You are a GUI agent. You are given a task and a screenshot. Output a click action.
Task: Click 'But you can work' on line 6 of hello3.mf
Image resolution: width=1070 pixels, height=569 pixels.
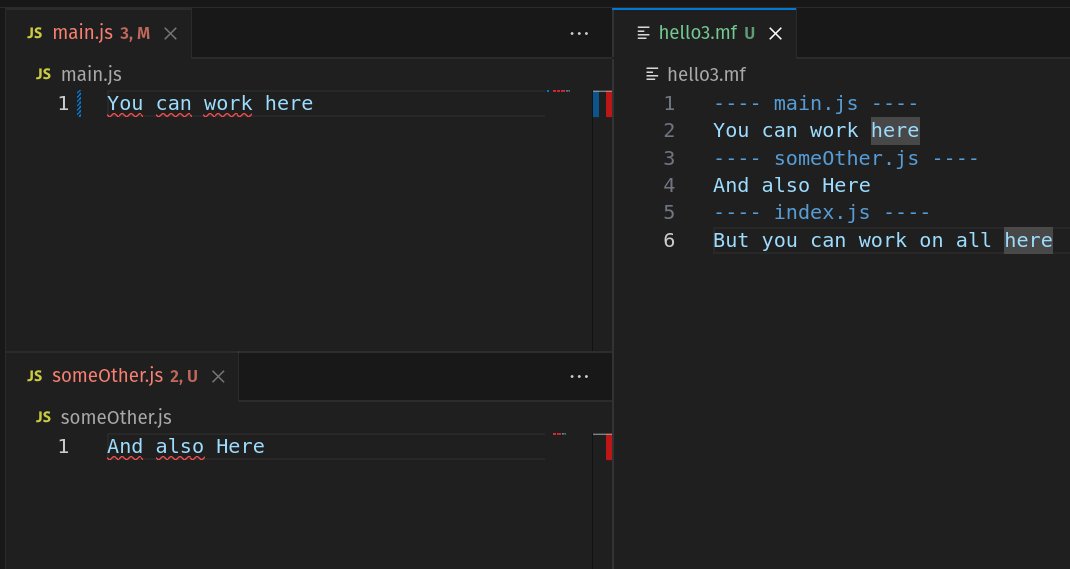[810, 240]
